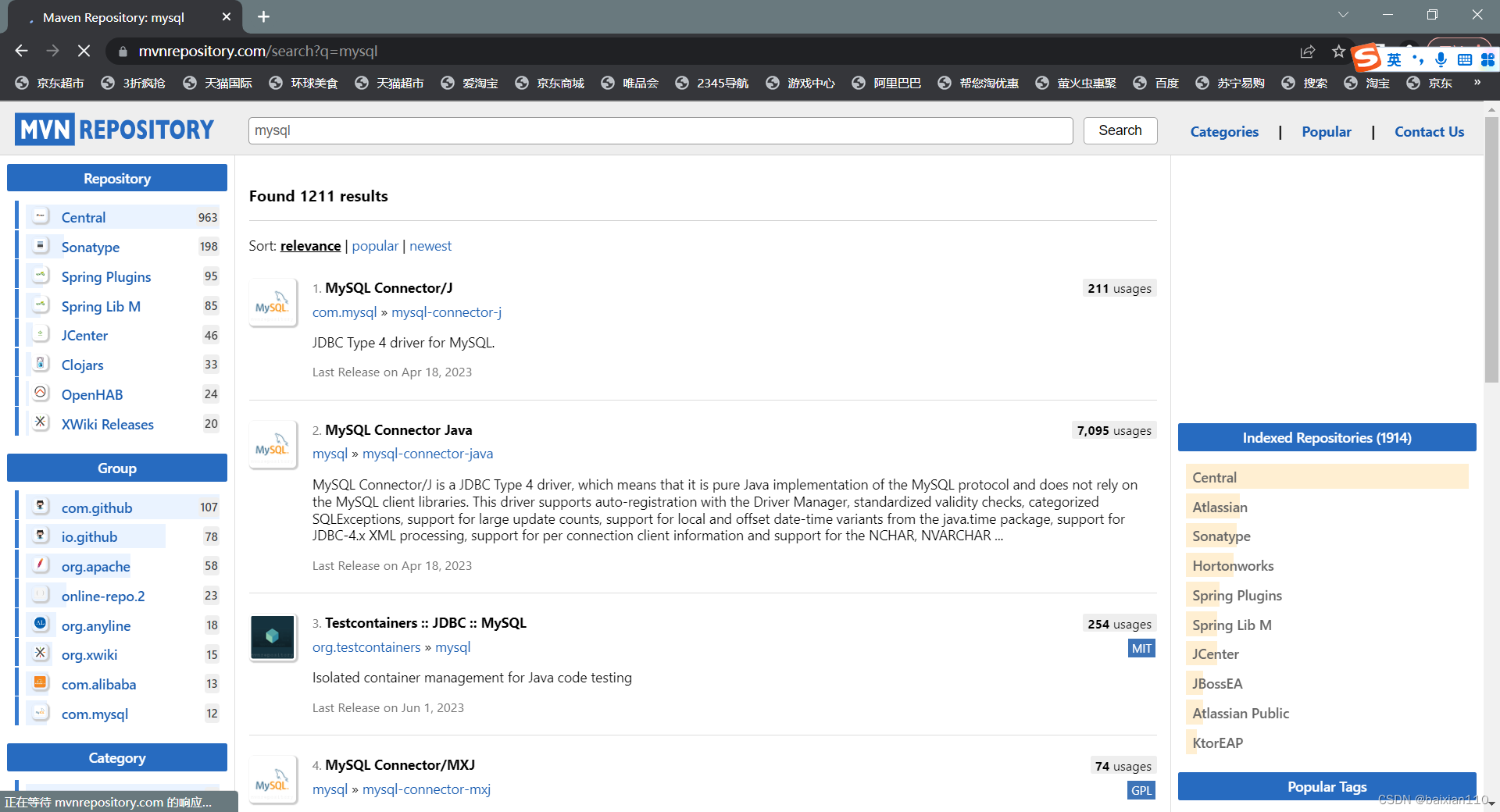
Task: Click the Sogou input method S icon
Action: (1367, 59)
